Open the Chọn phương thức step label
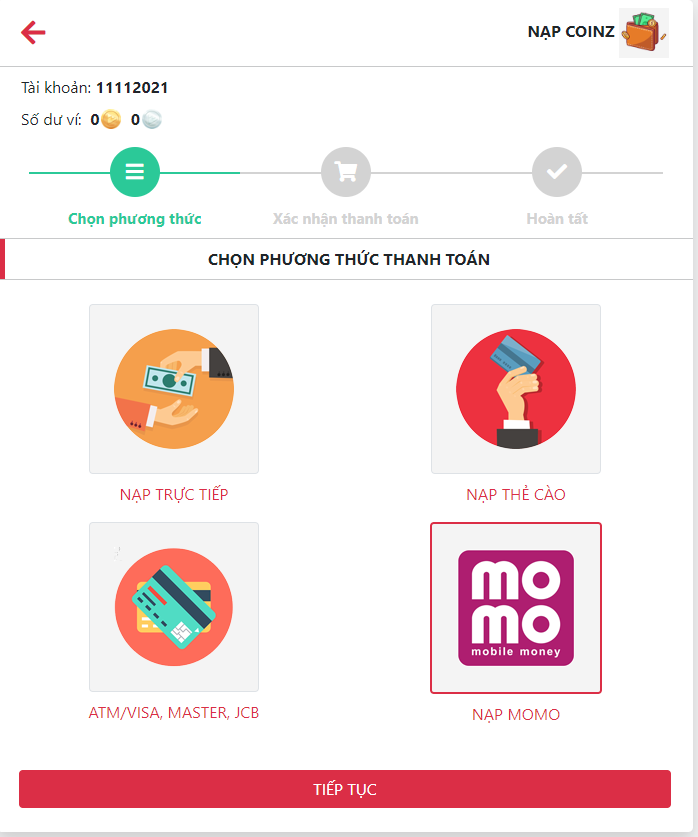This screenshot has height=837, width=698. point(134,219)
